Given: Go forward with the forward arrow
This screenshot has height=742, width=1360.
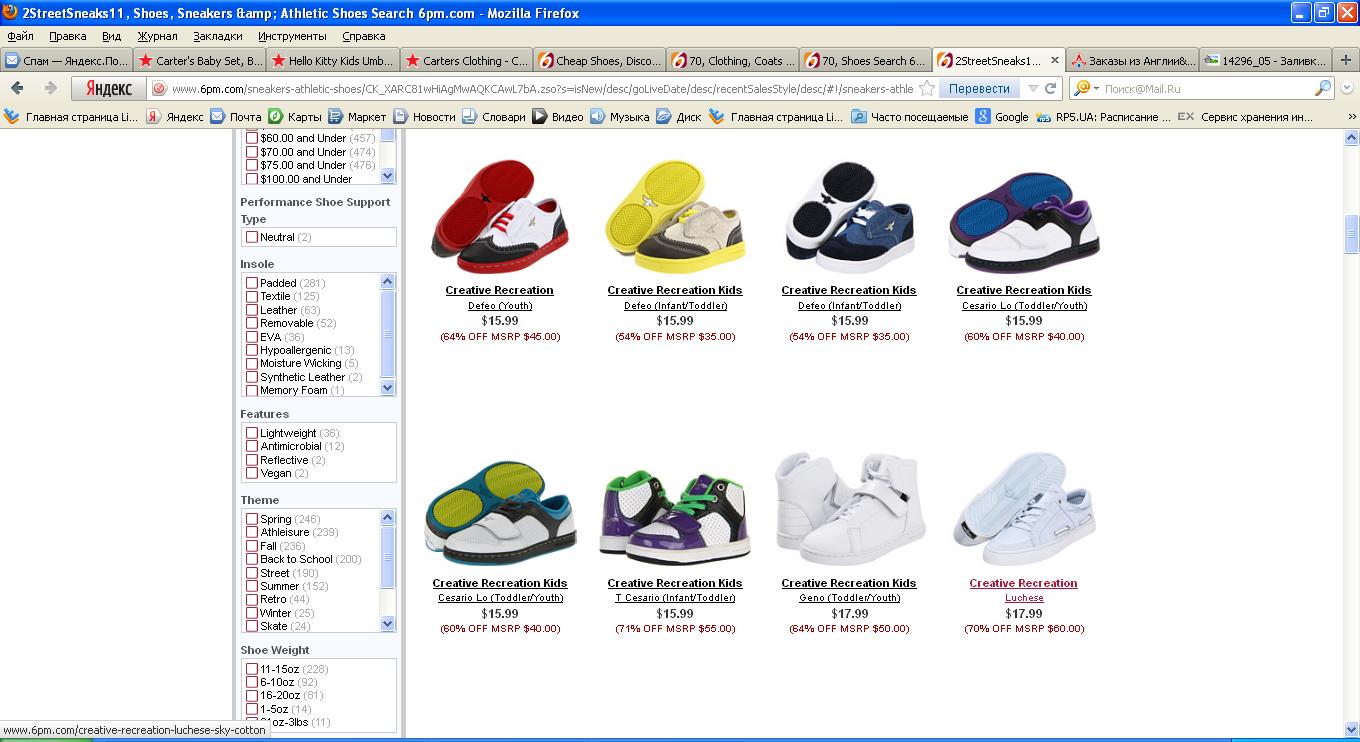Looking at the screenshot, I should tap(50, 88).
